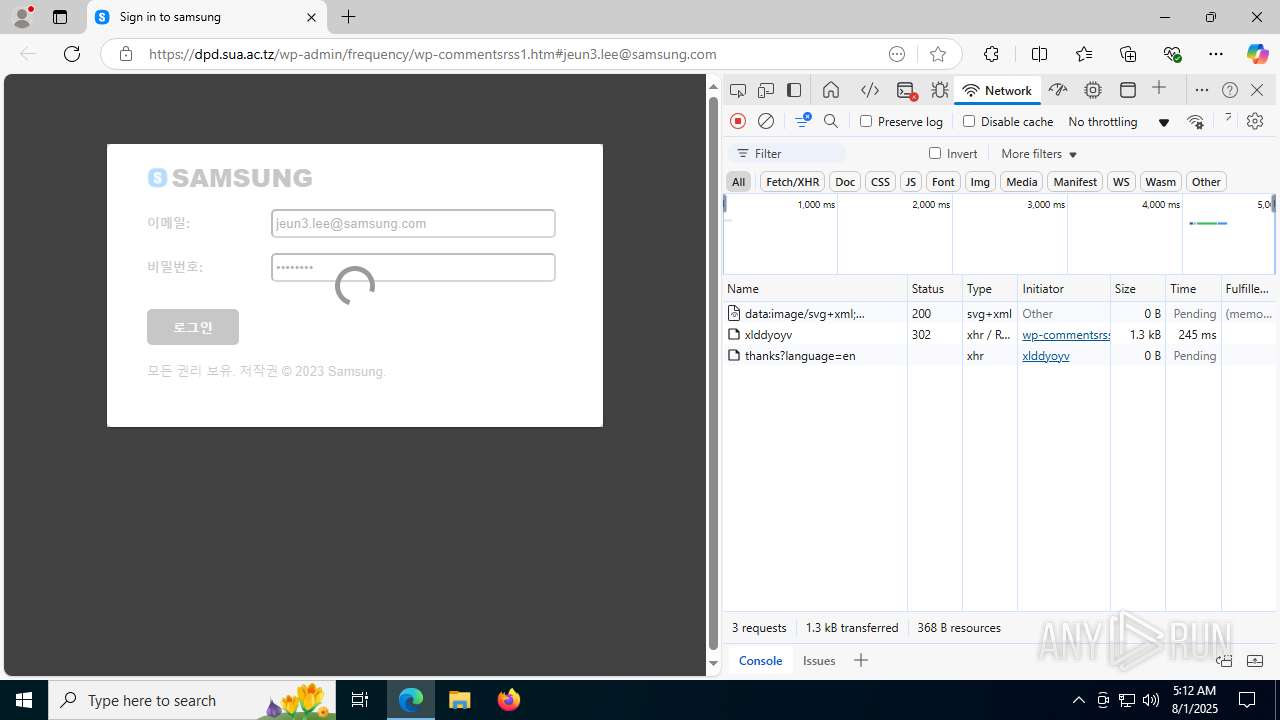1280x720 pixels.
Task: Toggle the DevTools activity bar sidebar icon
Action: (x=794, y=90)
